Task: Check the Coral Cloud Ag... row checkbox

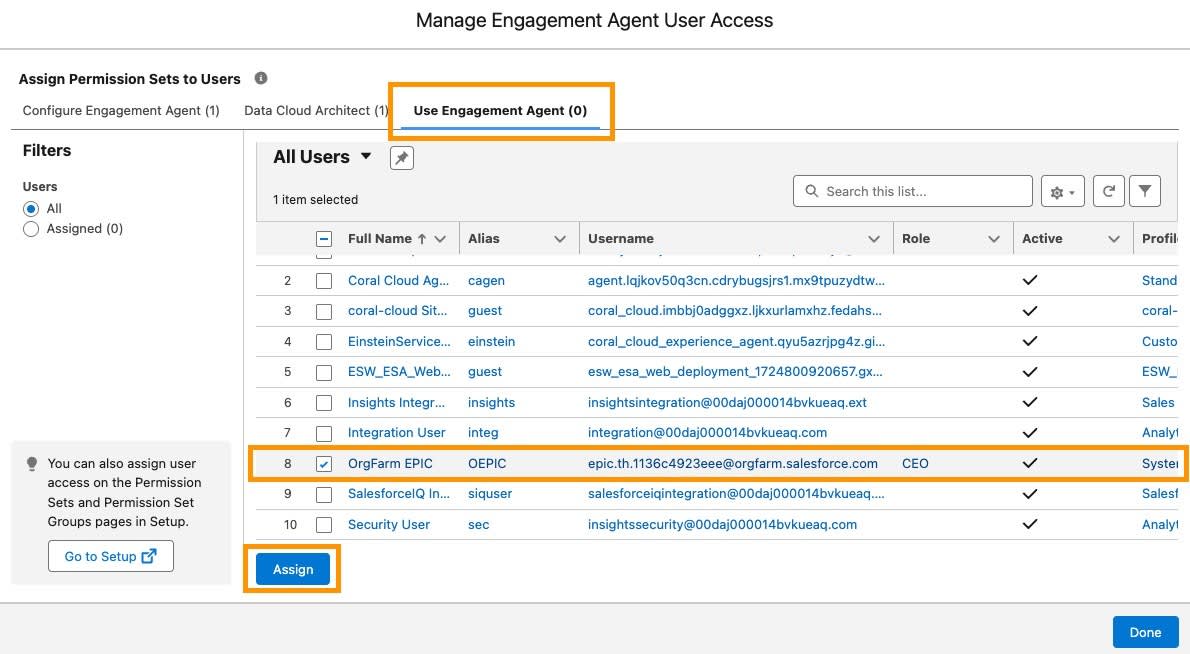Action: tap(324, 281)
